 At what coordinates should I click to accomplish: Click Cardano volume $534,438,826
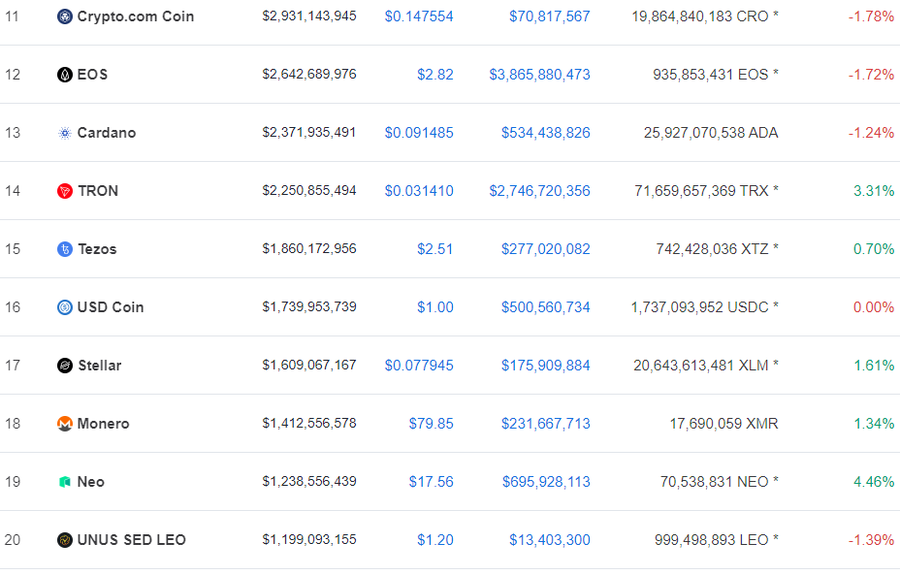(x=545, y=133)
